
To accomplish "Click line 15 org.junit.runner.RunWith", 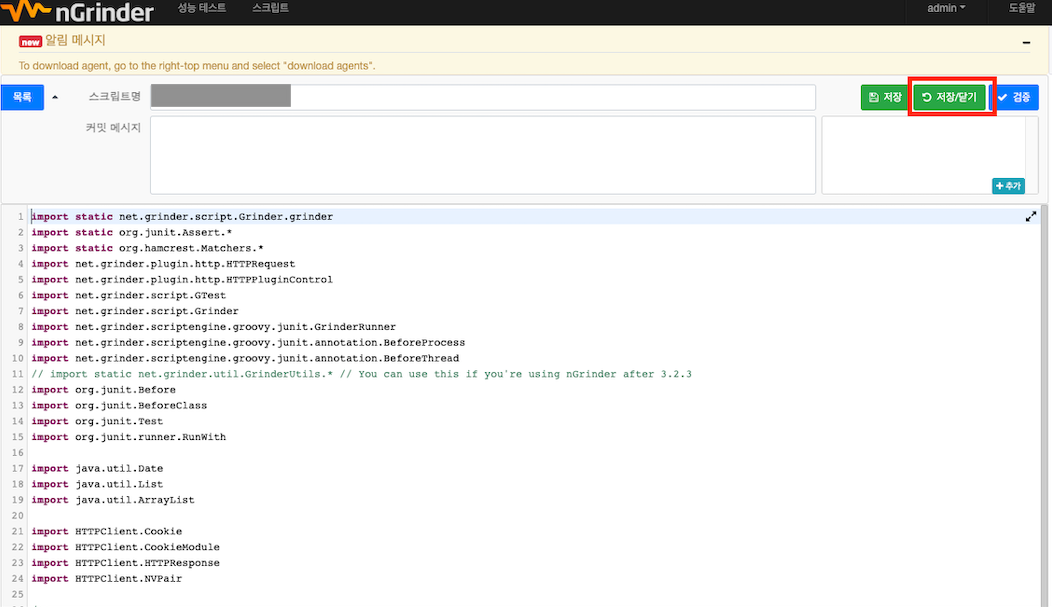I will coord(128,437).
